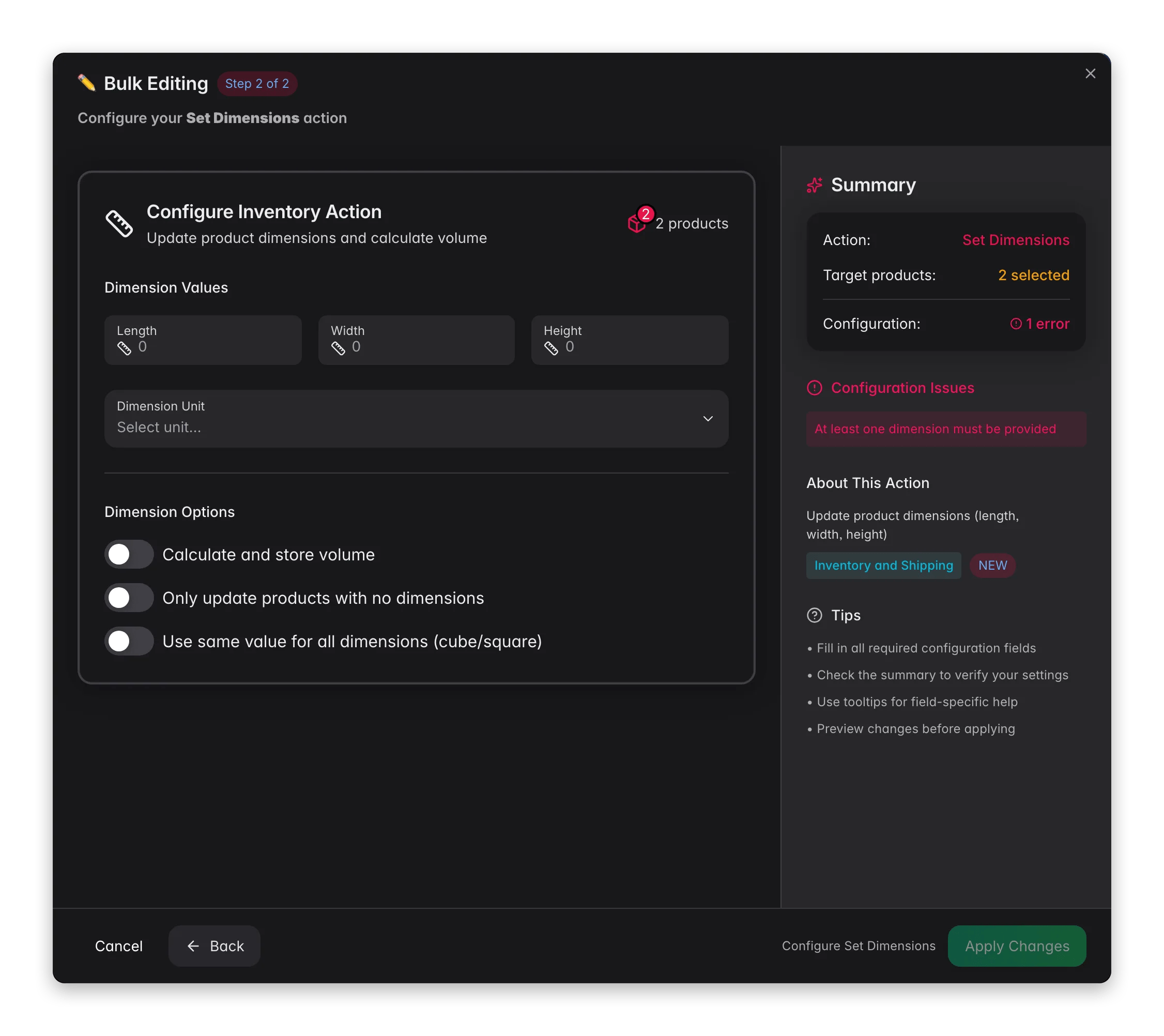Screen dimensions: 1164x1036
Task: Click the 1 error status text
Action: 1047,324
